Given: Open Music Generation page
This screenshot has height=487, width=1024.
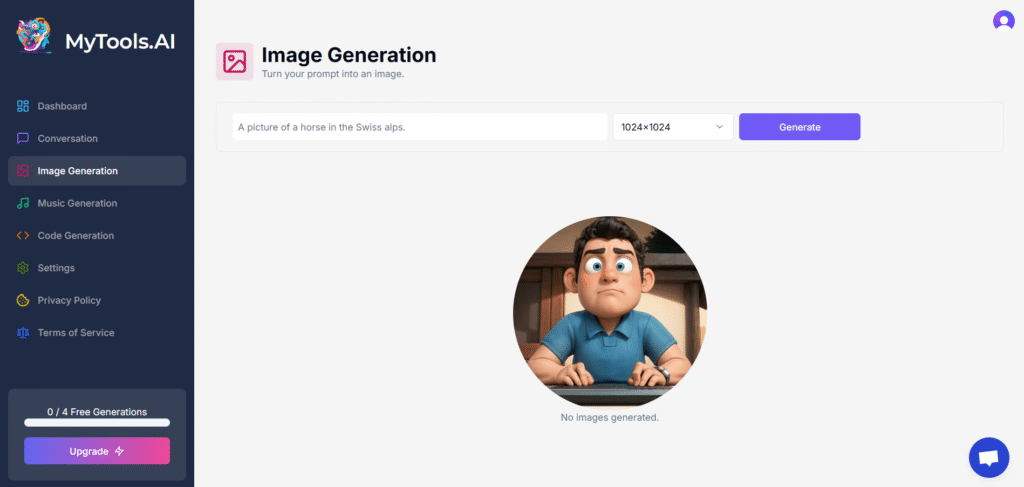Looking at the screenshot, I should (x=97, y=203).
